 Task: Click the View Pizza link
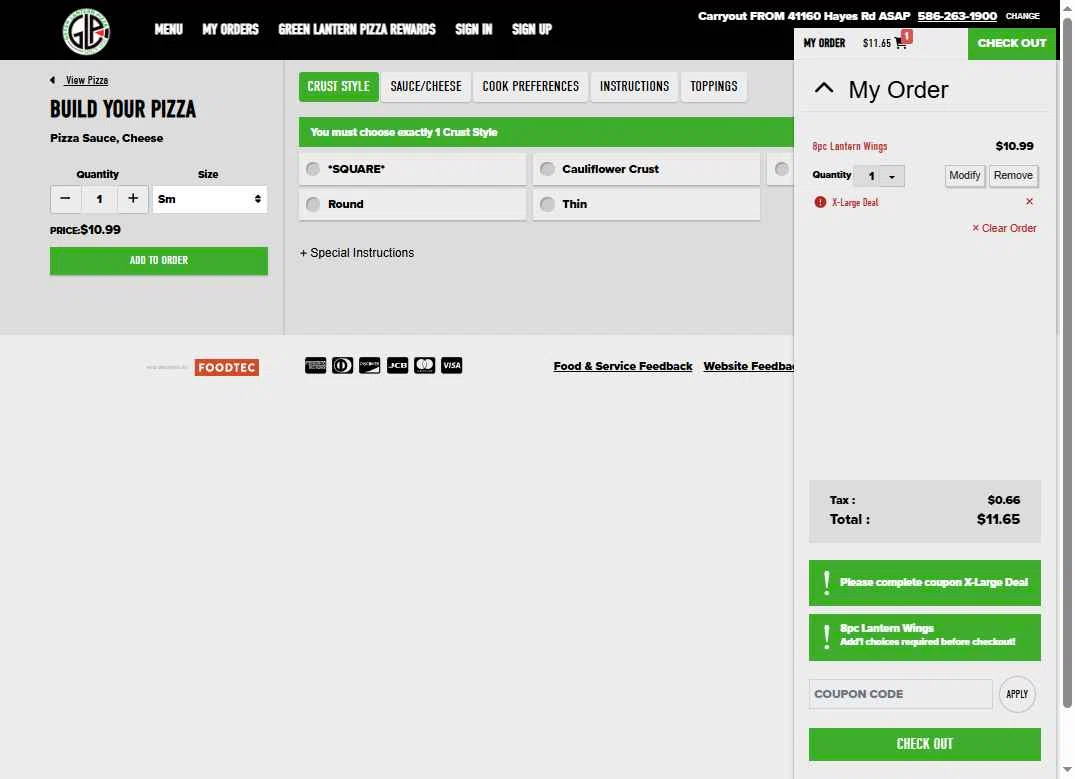87,80
